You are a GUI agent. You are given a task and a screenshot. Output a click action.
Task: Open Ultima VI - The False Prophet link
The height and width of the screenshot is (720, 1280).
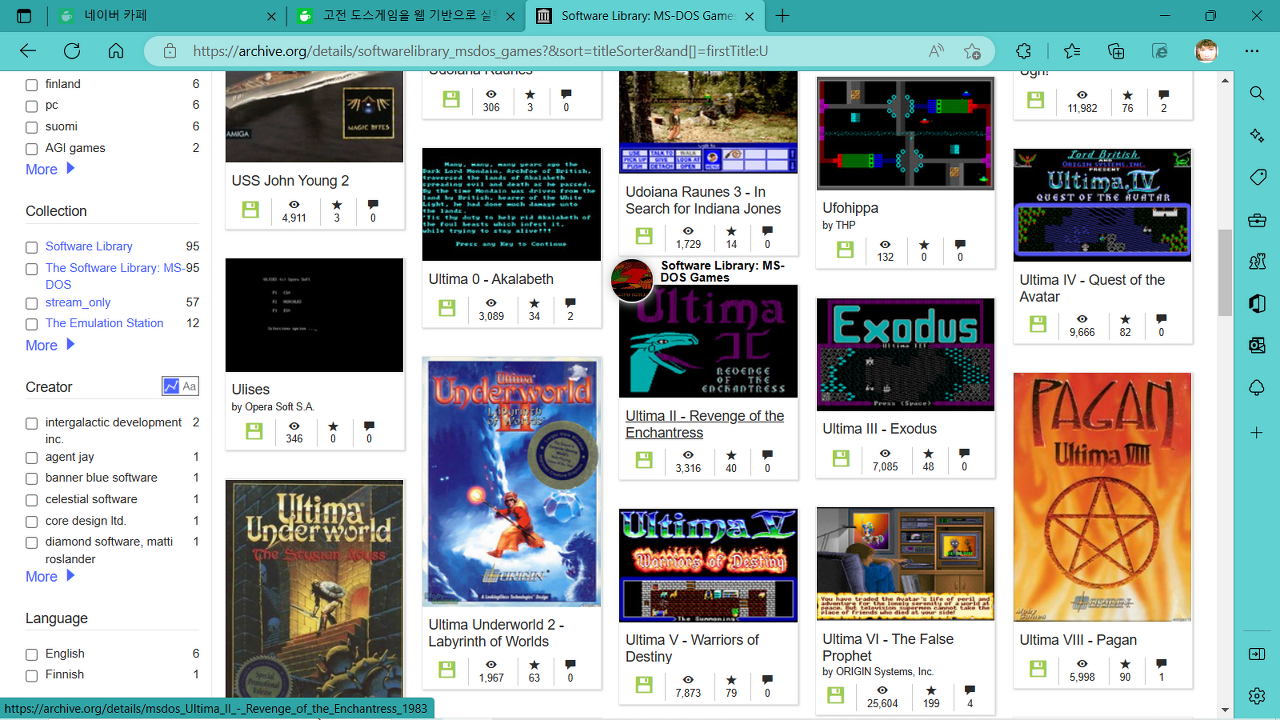tap(887, 647)
